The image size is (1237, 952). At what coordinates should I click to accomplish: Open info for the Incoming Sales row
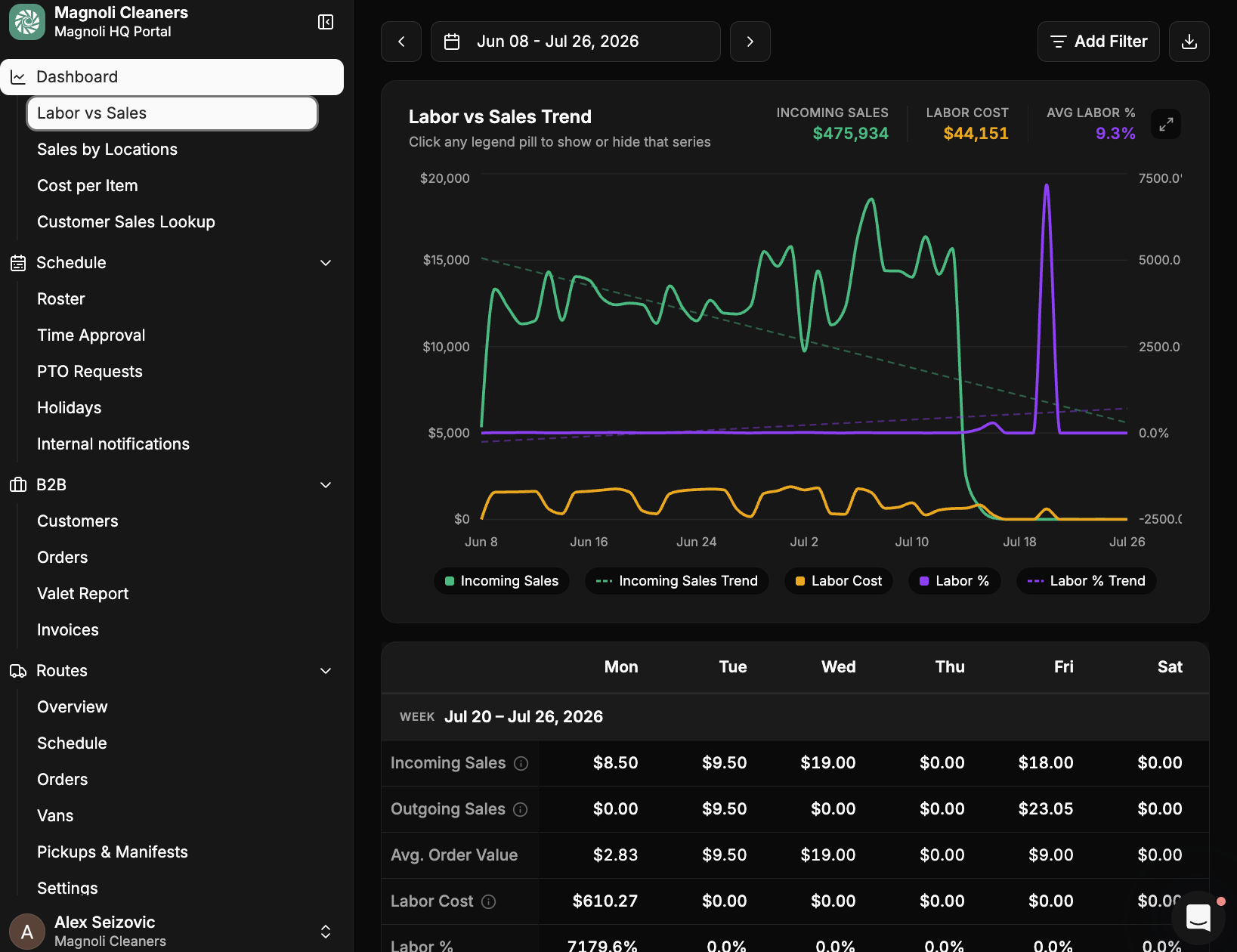click(x=521, y=763)
